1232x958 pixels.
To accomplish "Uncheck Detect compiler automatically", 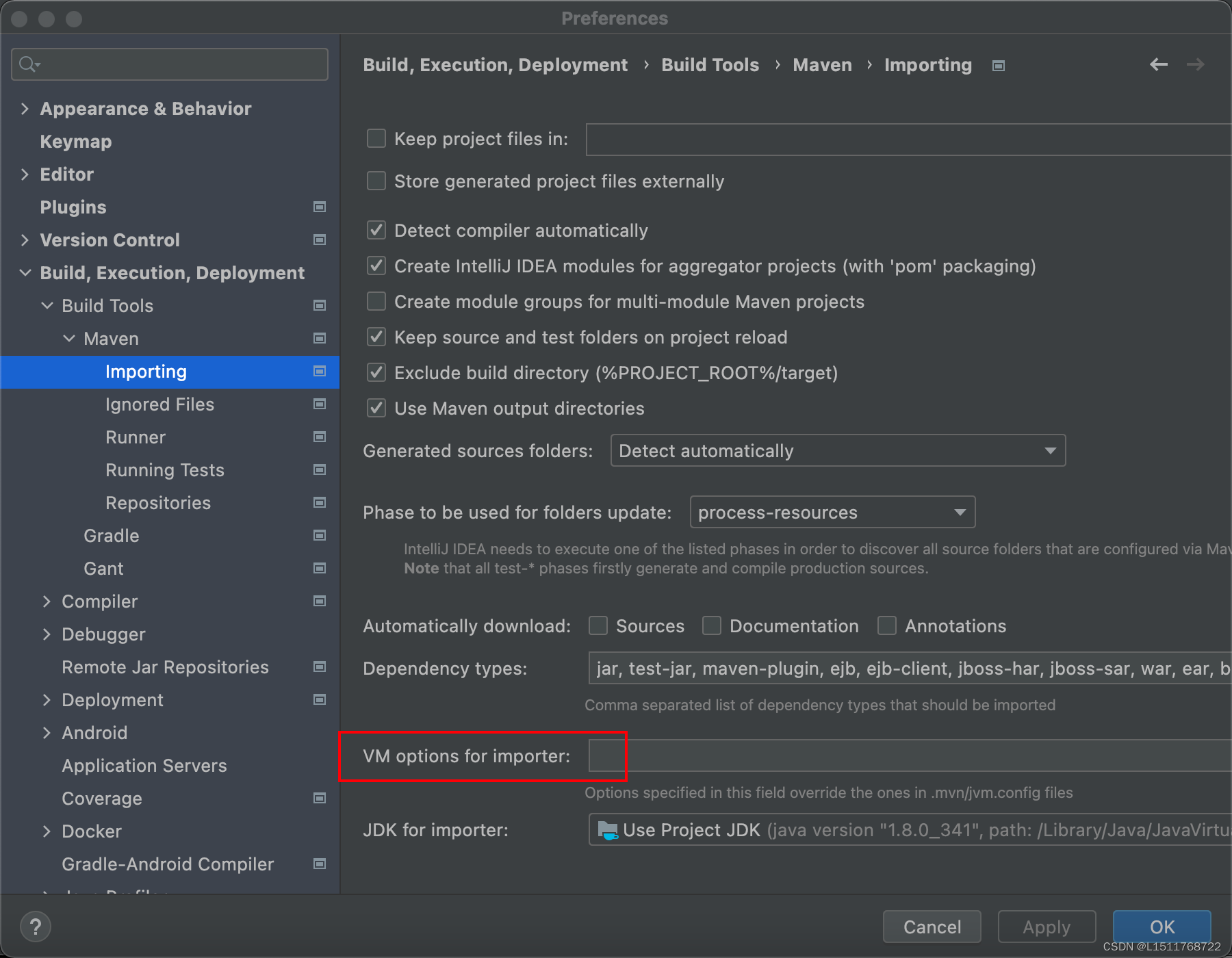I will [x=376, y=230].
